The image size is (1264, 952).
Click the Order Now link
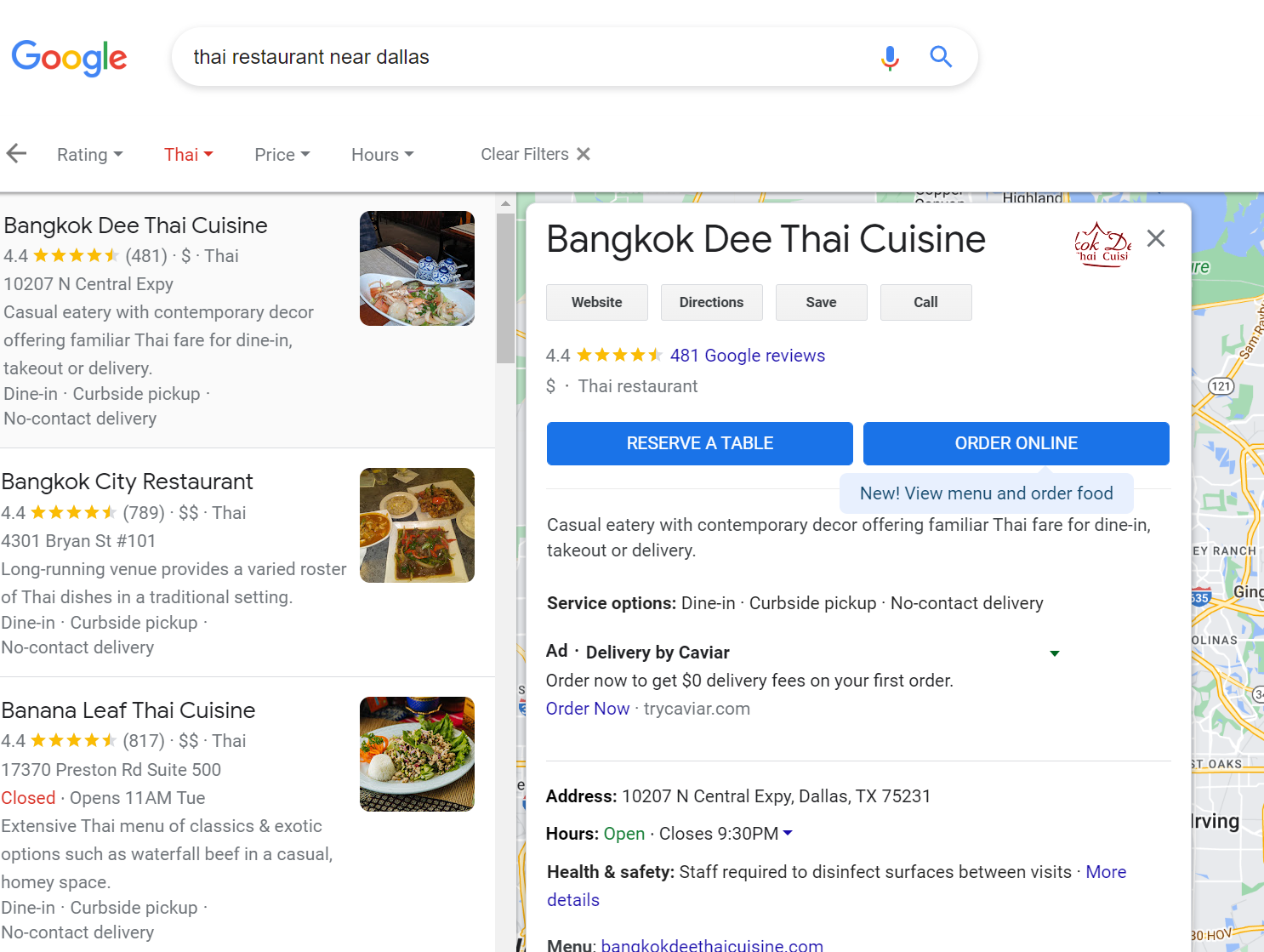point(588,709)
